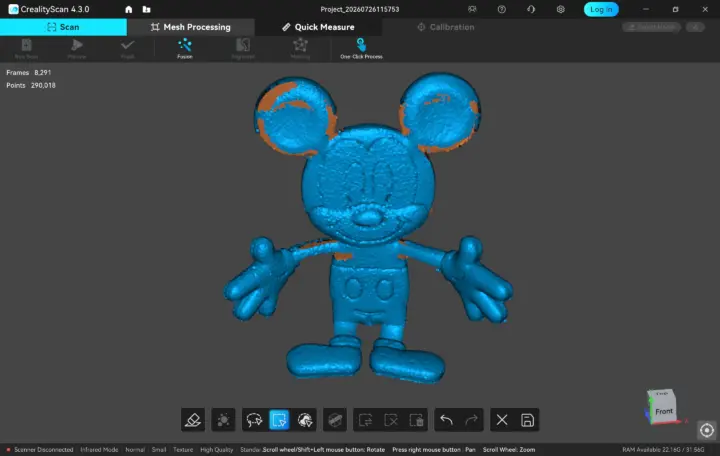Click the Top face of view cube

click(662, 394)
